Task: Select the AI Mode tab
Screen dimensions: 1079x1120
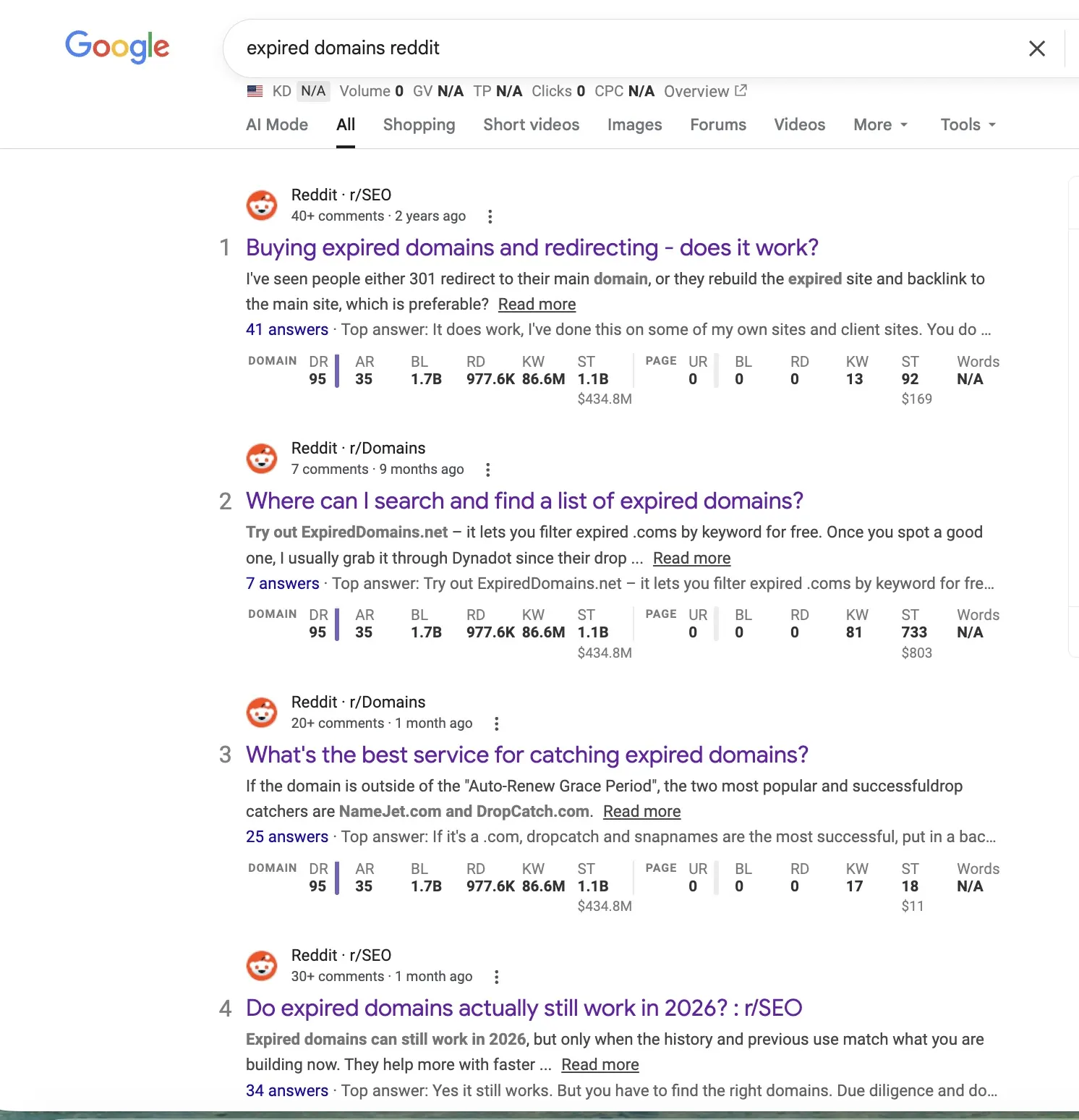Action: click(x=277, y=124)
